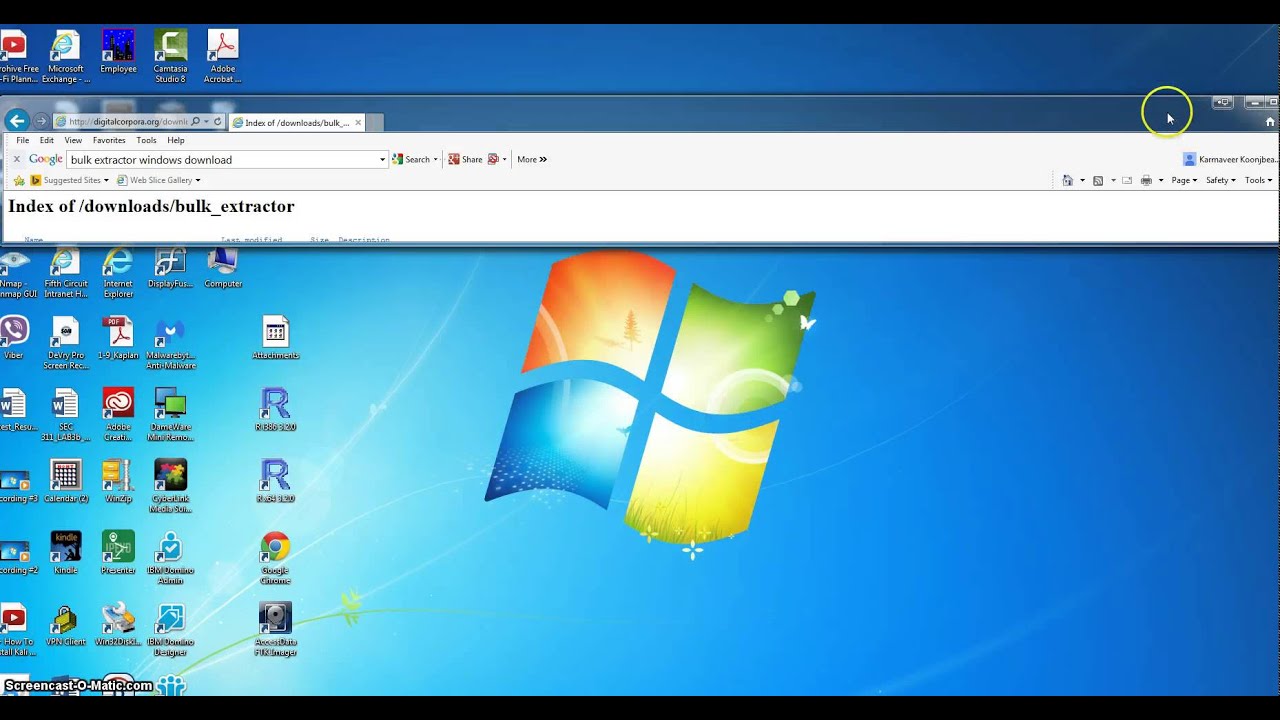This screenshot has height=720, width=1280.
Task: Open address bar autocomplete dropdown arrow
Action: click(x=206, y=122)
